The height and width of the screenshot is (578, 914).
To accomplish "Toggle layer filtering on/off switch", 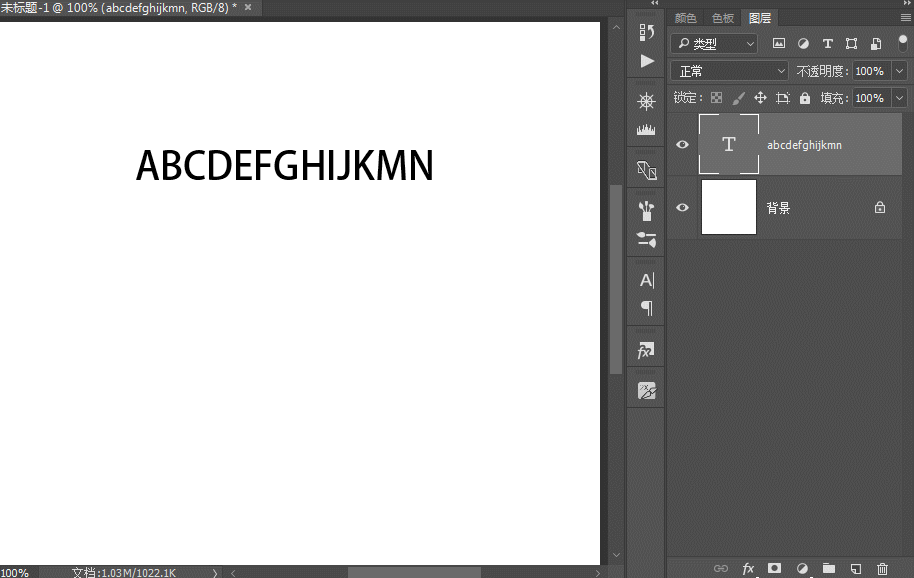I will [x=902, y=44].
